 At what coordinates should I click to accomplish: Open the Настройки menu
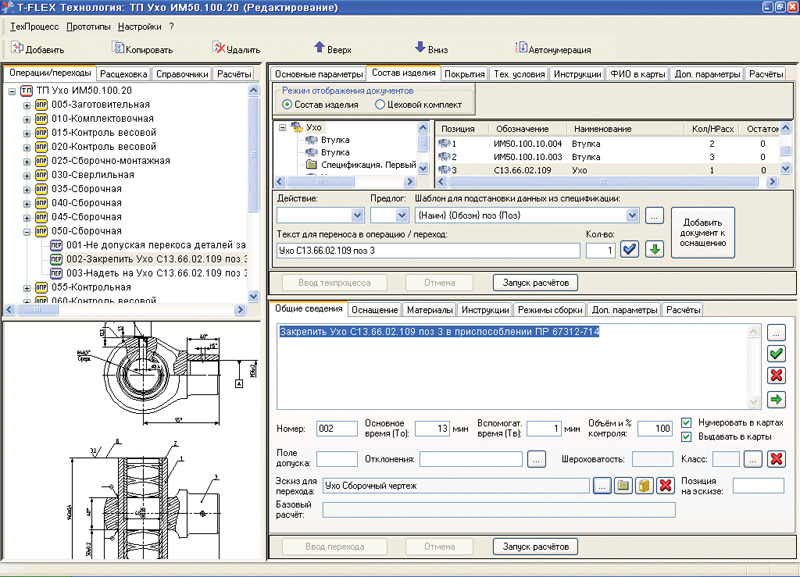coord(139,27)
